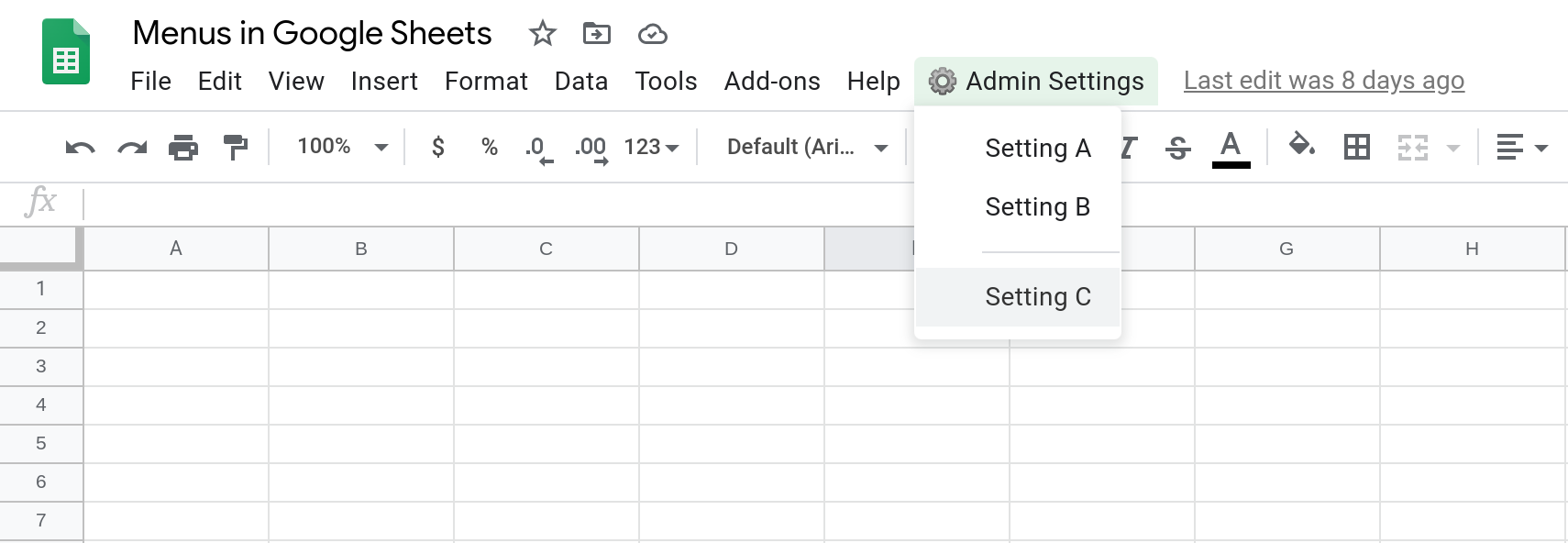
Task: Open the Add-ons menu
Action: pyautogui.click(x=772, y=82)
